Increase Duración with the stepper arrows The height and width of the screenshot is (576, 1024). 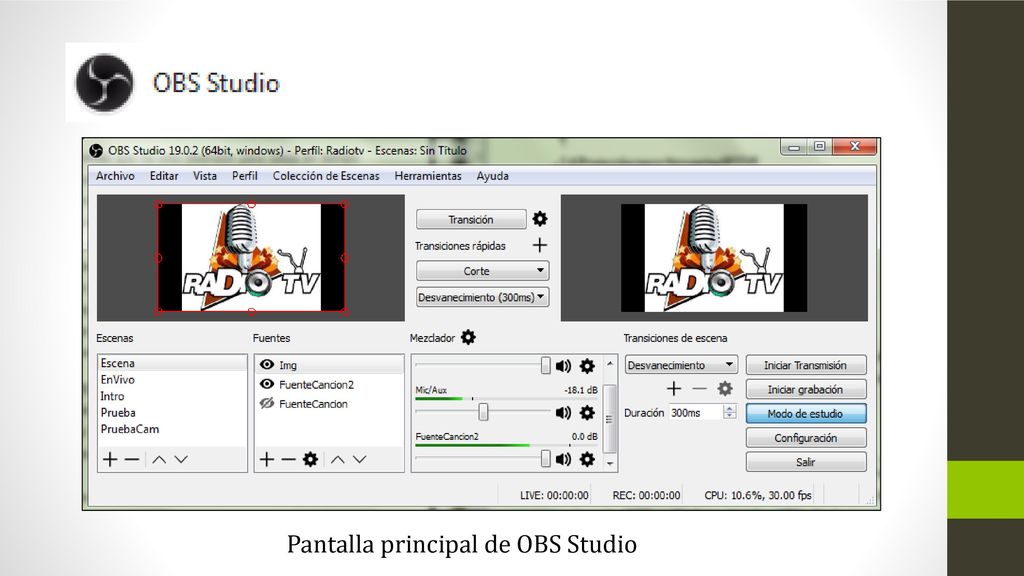729,409
